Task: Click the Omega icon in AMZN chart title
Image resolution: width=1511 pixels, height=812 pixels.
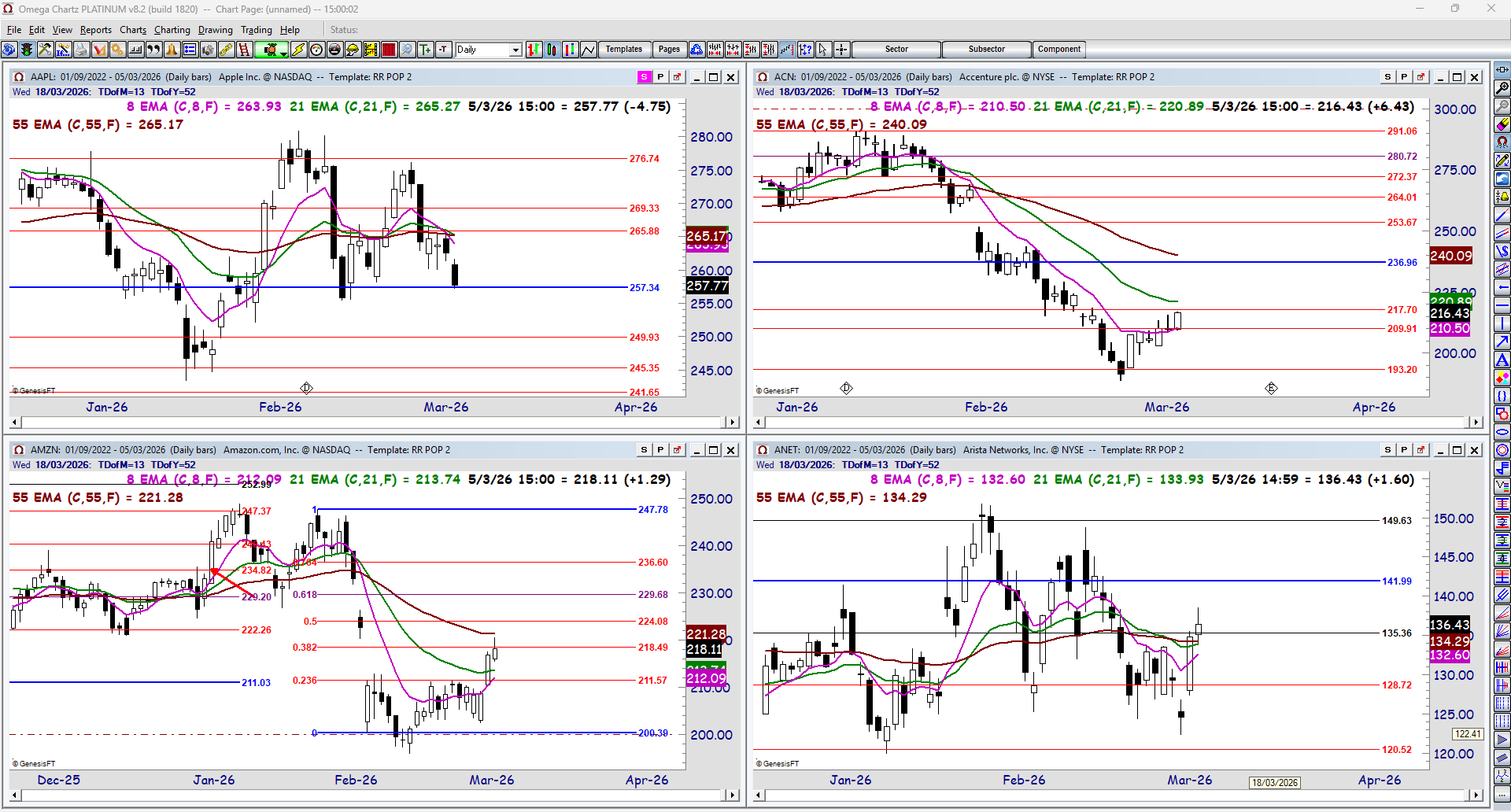Action: point(19,450)
